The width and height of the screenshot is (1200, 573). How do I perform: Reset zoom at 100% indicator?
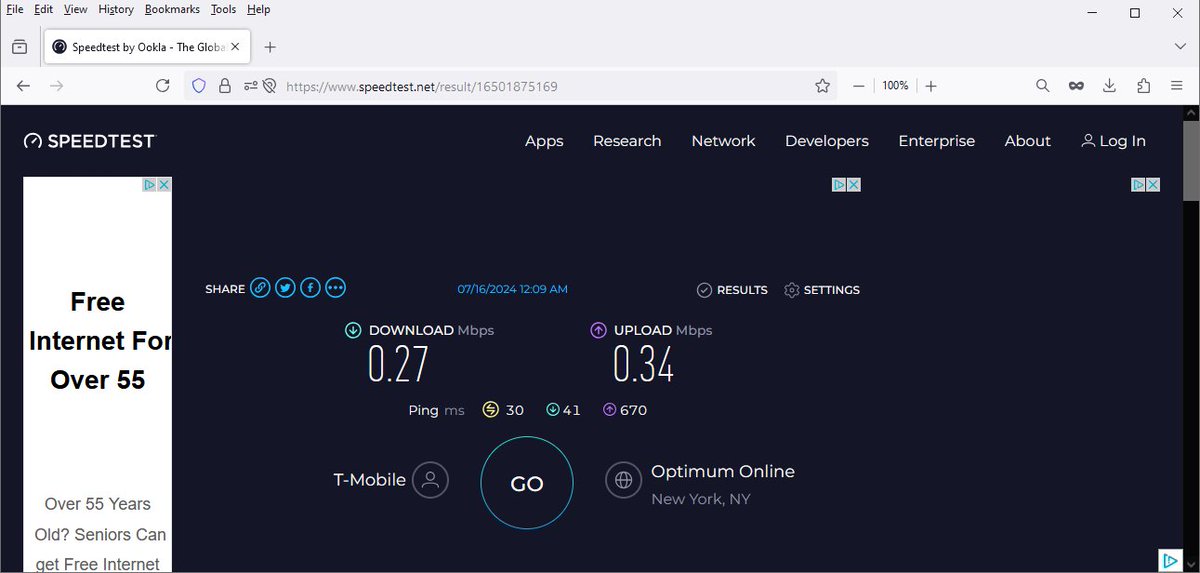[x=895, y=86]
